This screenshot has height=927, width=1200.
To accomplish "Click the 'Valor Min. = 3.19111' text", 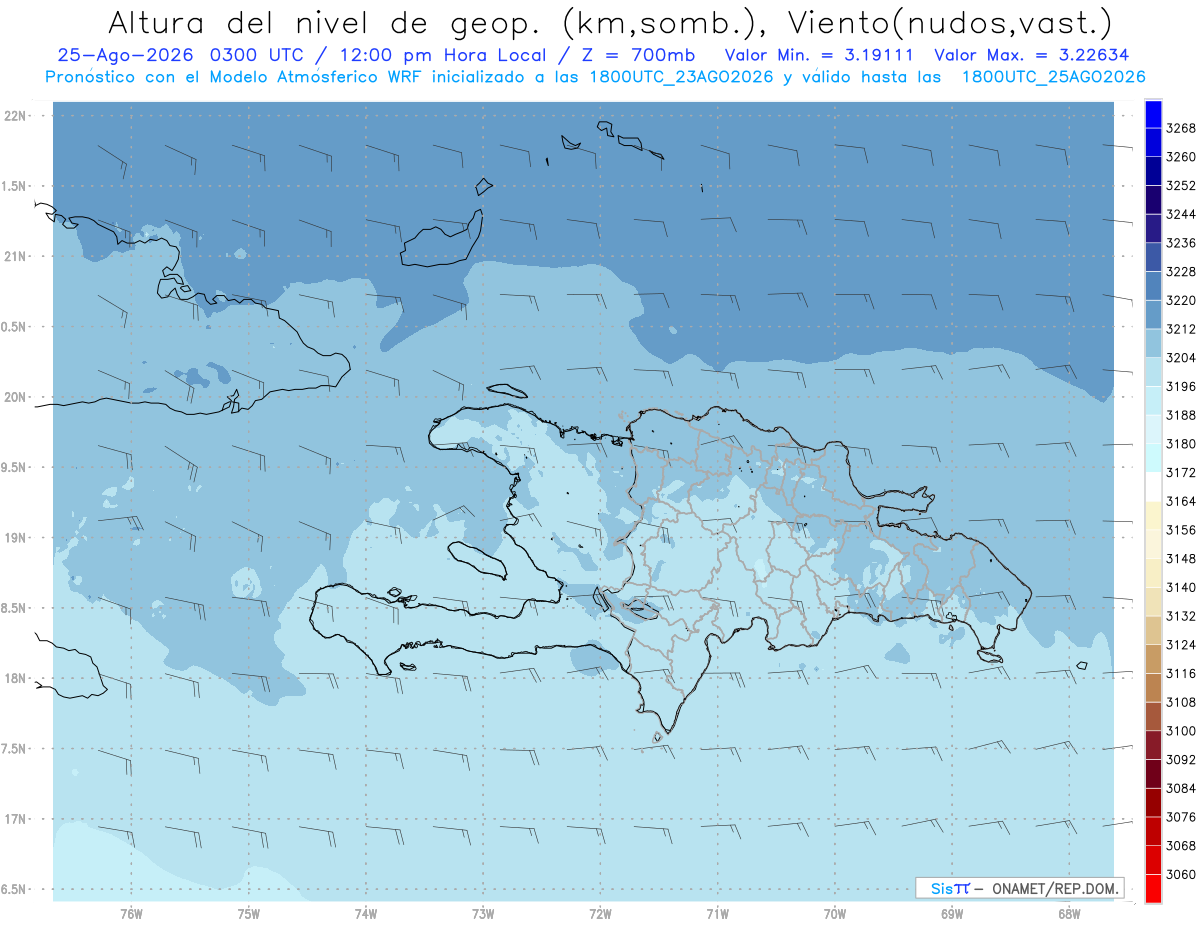I will point(819,56).
